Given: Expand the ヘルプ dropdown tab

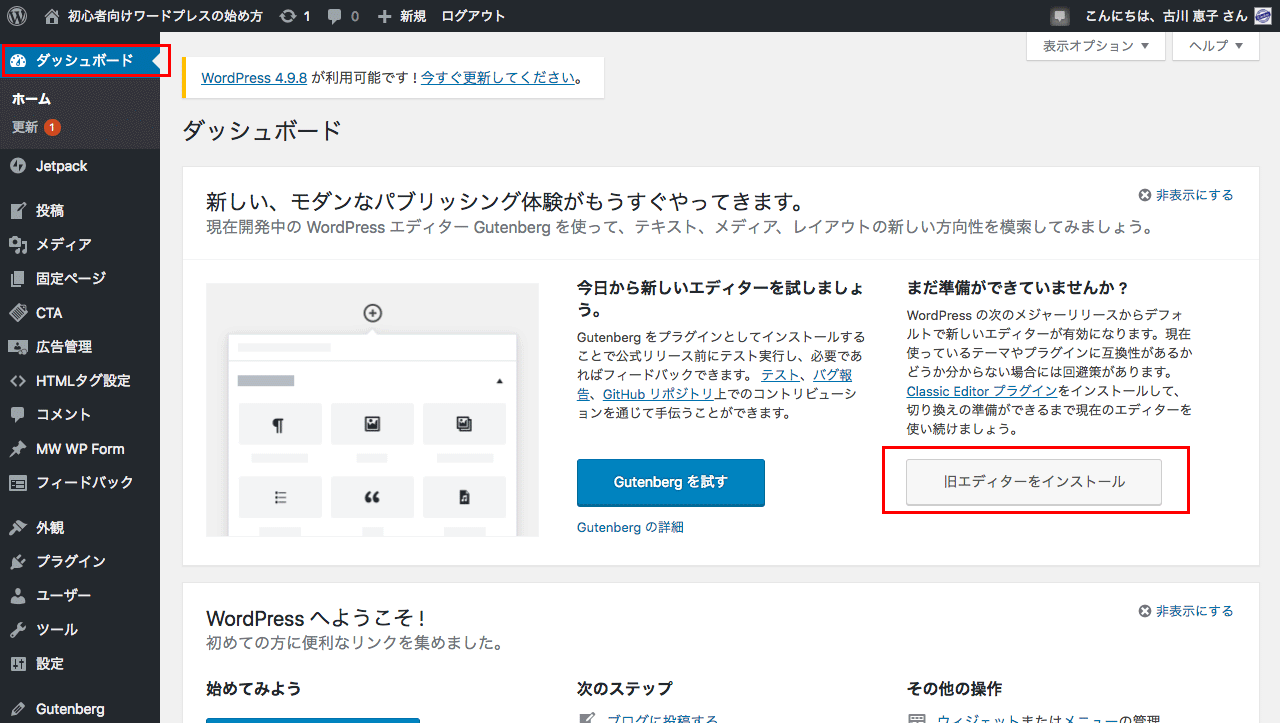Looking at the screenshot, I should pyautogui.click(x=1216, y=46).
